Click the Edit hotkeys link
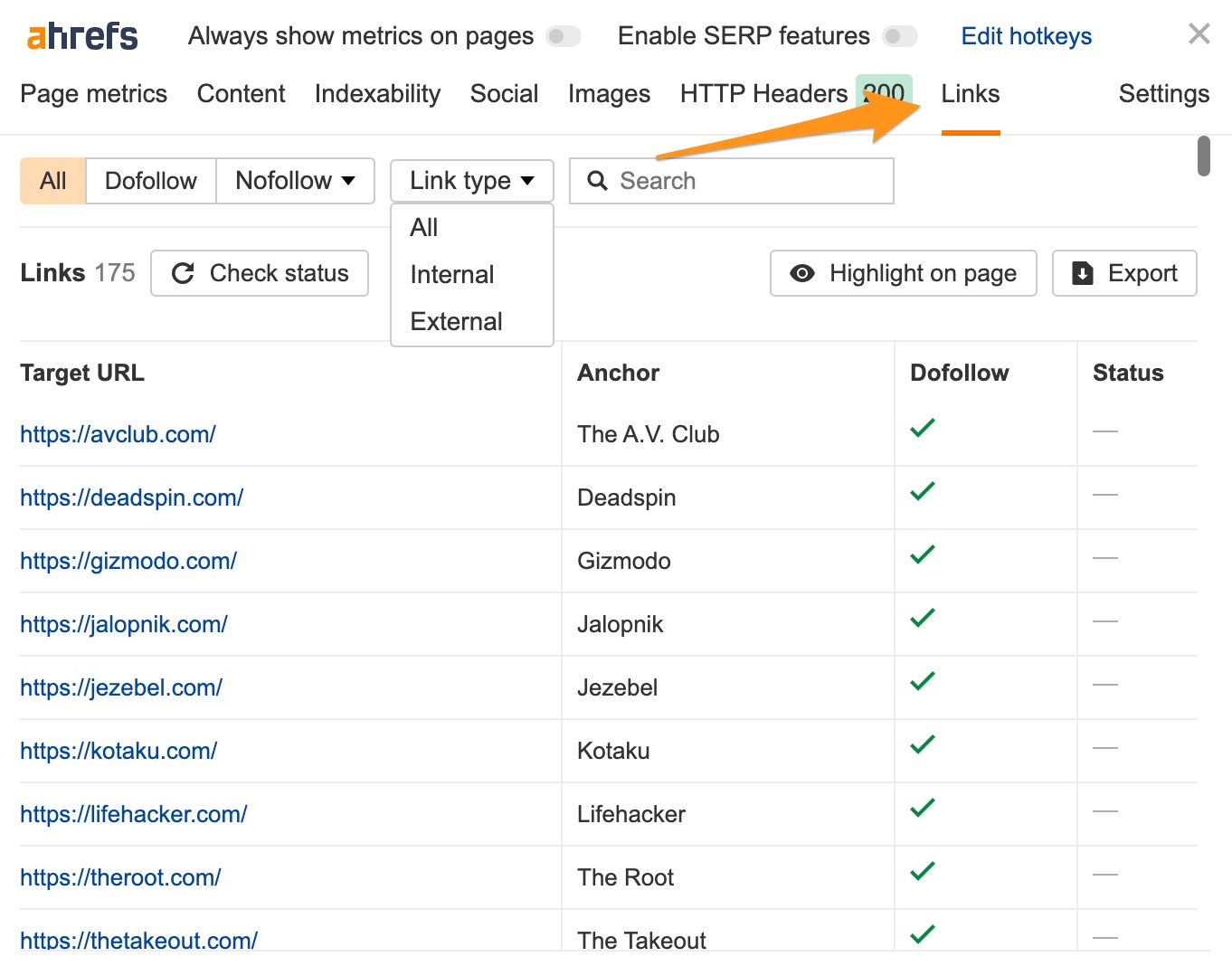Screen dimensions: 1232x966 click(x=1026, y=36)
